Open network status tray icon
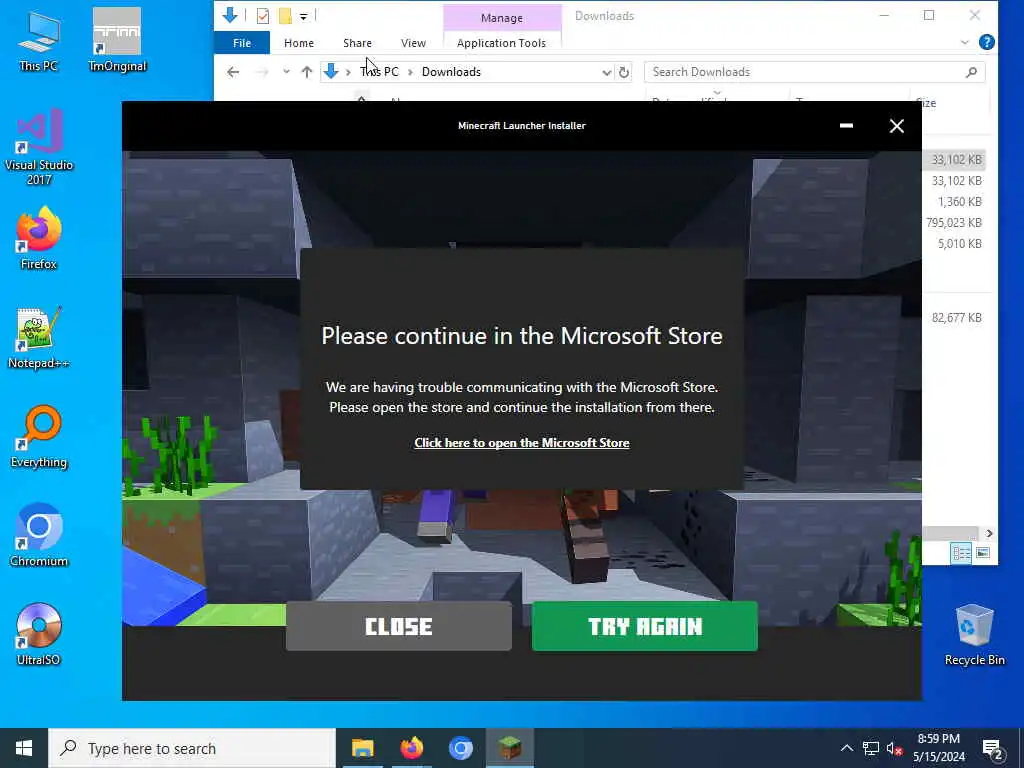1024x768 pixels. point(871,748)
